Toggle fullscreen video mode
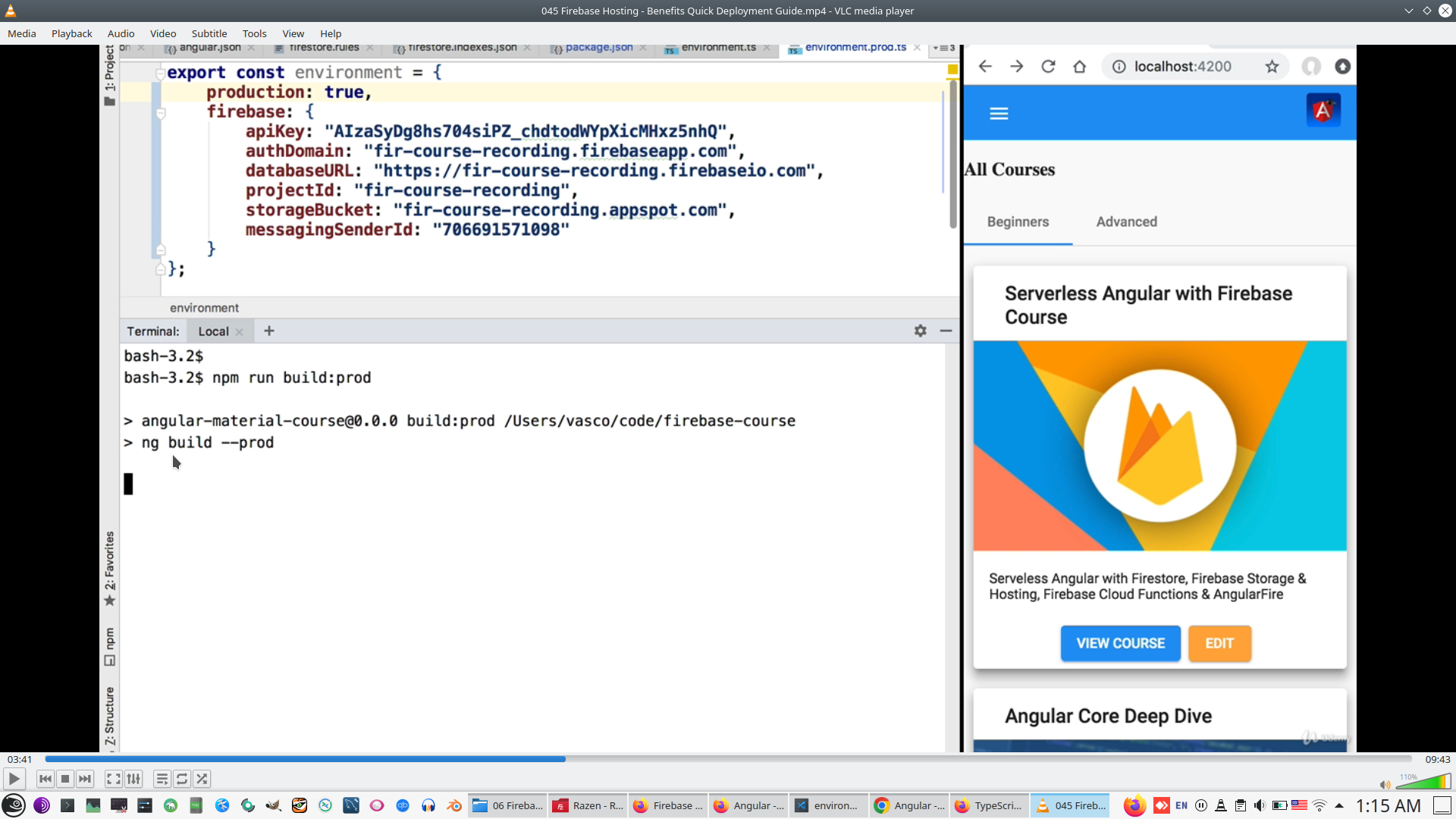 click(113, 779)
